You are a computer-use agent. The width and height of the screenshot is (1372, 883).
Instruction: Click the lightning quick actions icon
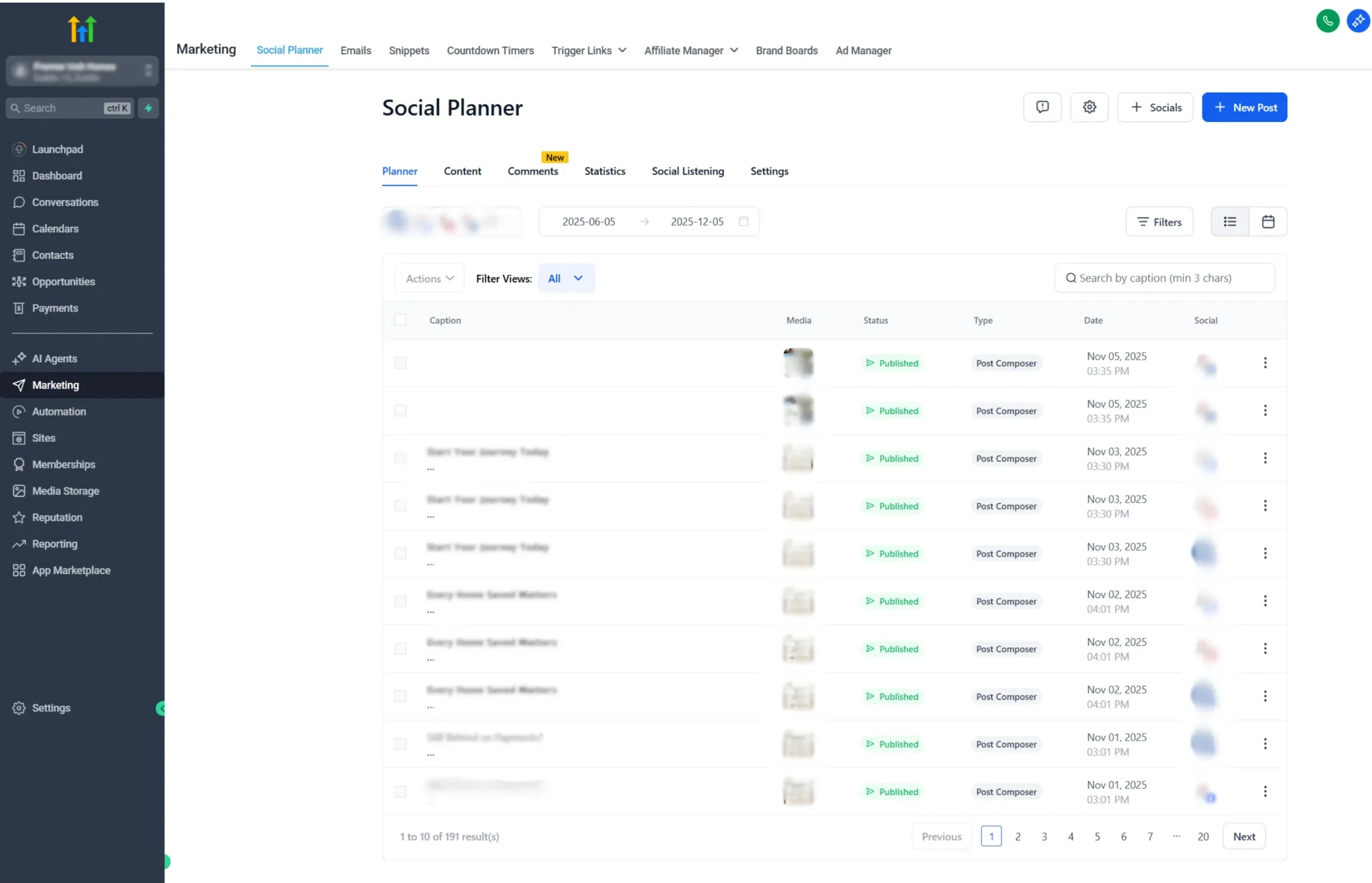coord(148,108)
